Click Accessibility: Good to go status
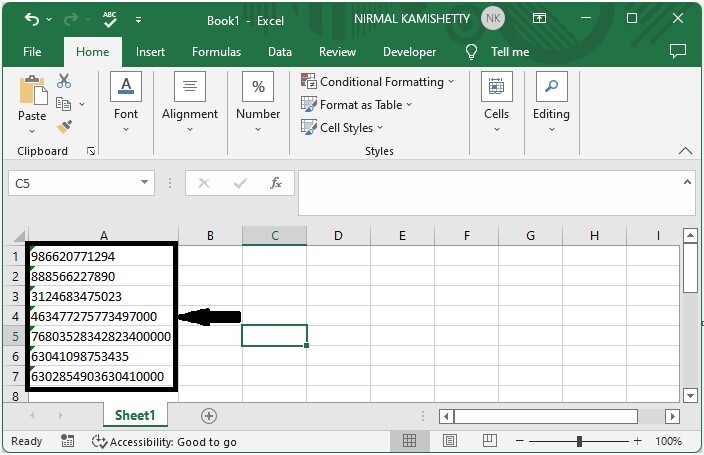Screen dimensions: 704x455 tap(164, 441)
